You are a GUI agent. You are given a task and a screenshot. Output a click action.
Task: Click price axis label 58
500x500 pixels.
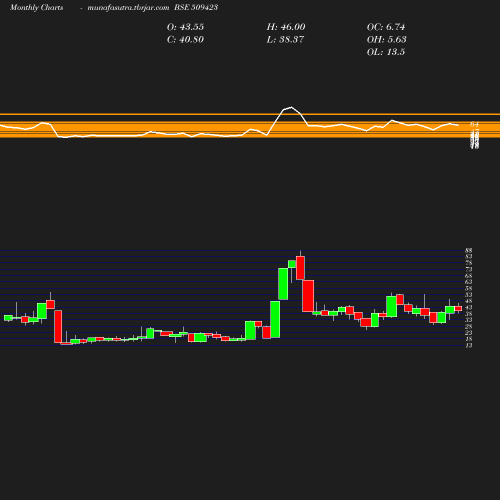[x=469, y=289]
